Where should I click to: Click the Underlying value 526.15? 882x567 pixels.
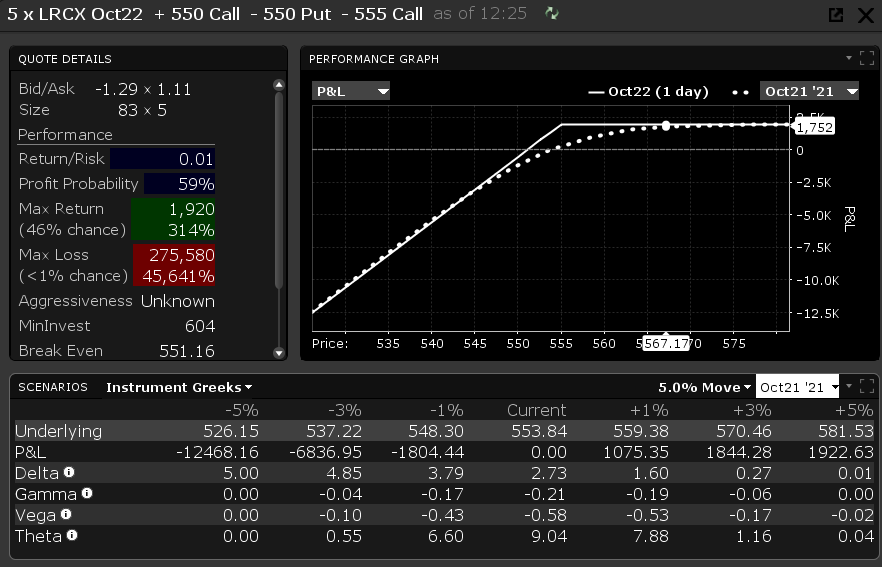click(231, 431)
